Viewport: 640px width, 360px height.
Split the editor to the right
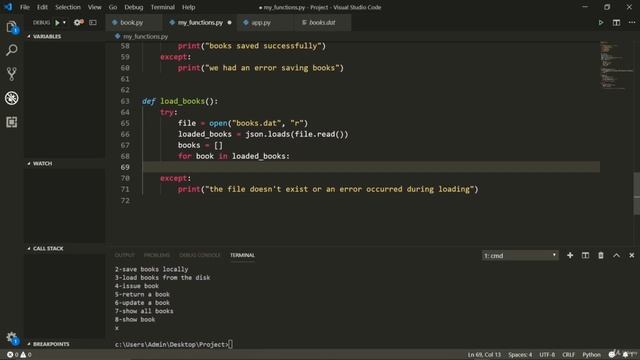pyautogui.click(x=616, y=22)
